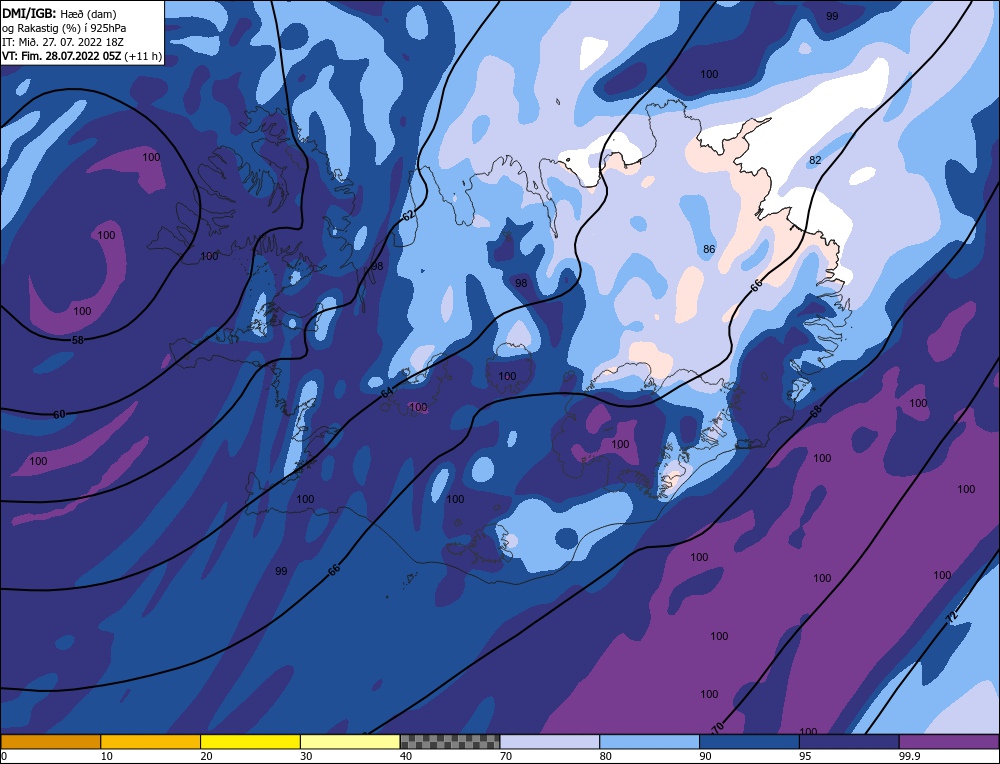This screenshot has height=764, width=1000.
Task: Click the legend tick label '90'
Action: pos(705,756)
